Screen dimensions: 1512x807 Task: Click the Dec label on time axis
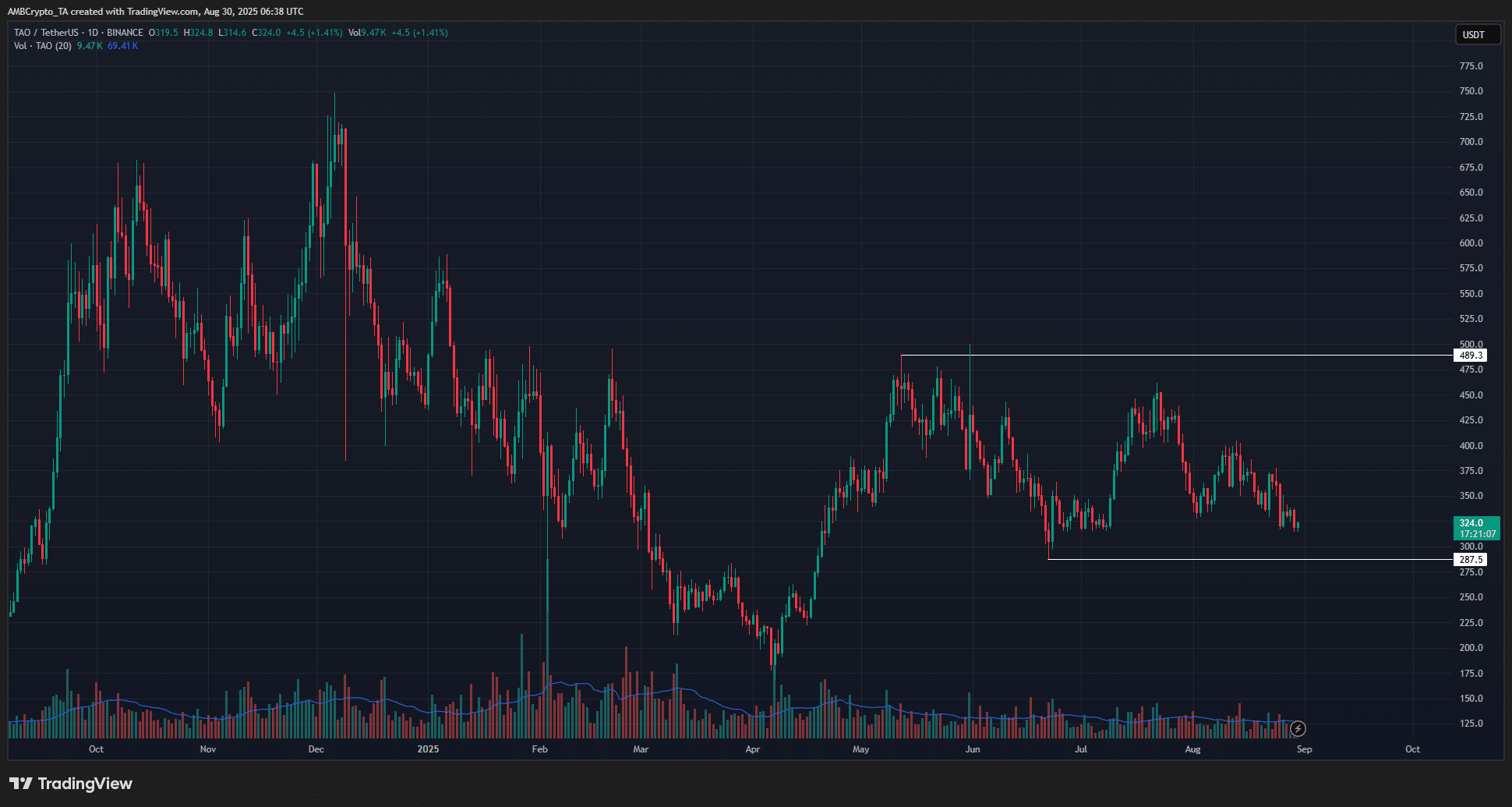click(316, 749)
